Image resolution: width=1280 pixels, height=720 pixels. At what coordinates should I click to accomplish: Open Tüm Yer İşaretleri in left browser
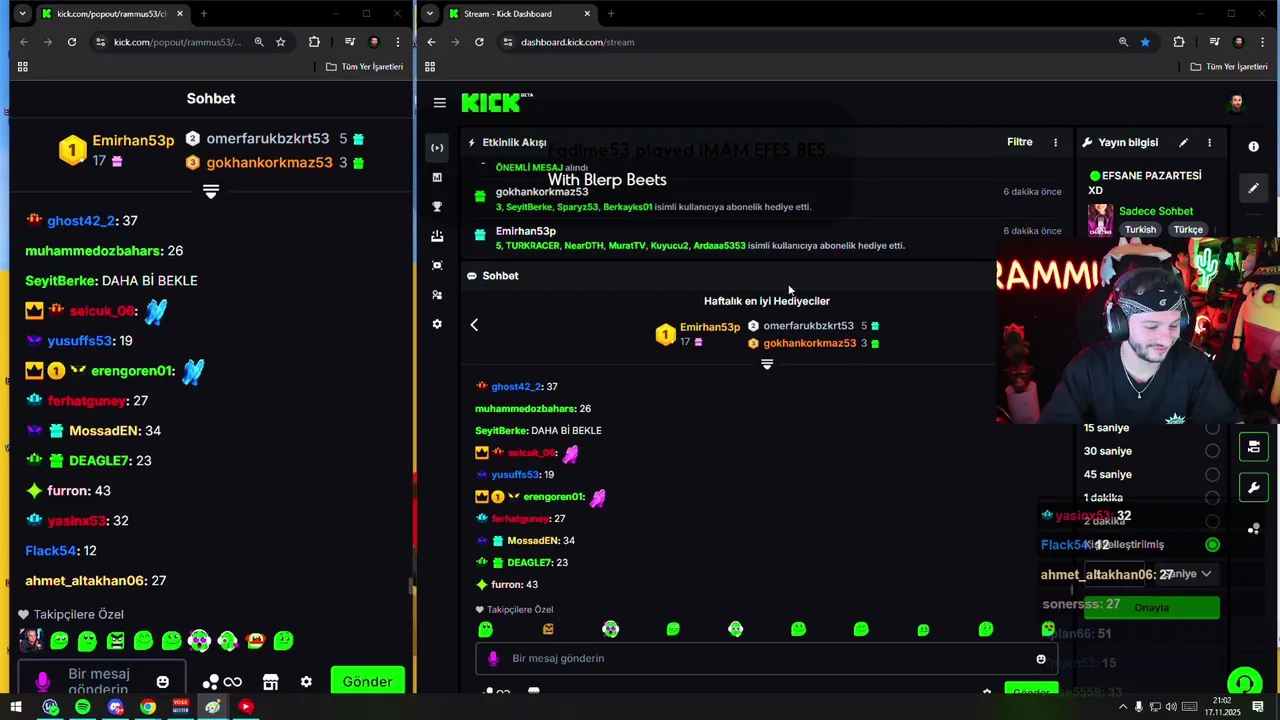[364, 67]
